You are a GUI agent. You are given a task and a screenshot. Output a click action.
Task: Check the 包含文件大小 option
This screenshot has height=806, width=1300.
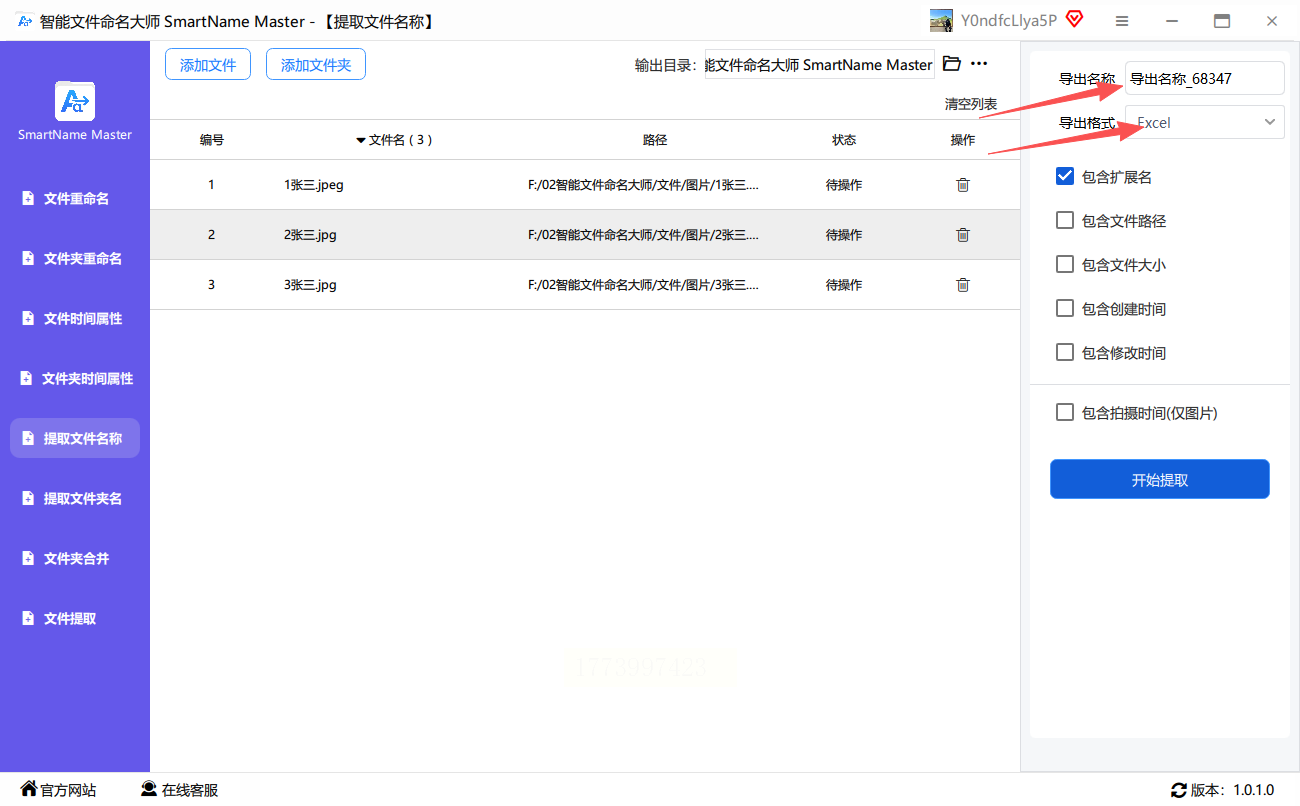[1065, 265]
